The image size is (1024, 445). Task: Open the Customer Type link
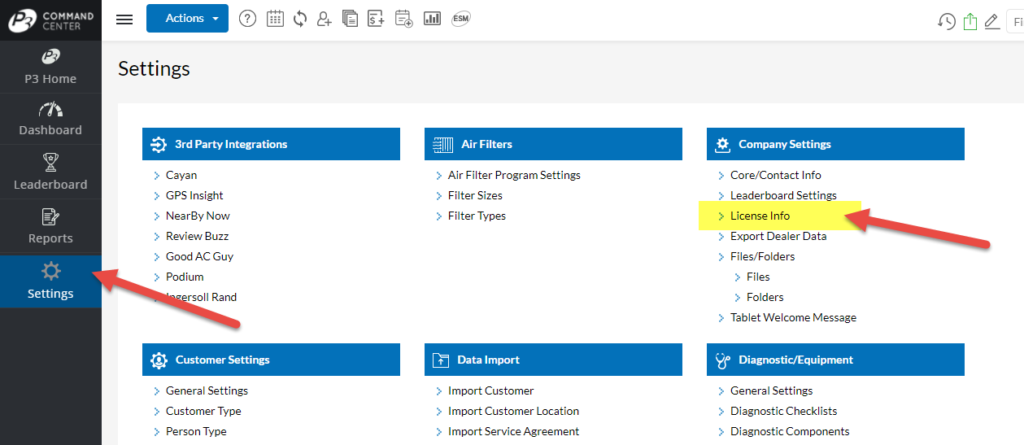203,411
